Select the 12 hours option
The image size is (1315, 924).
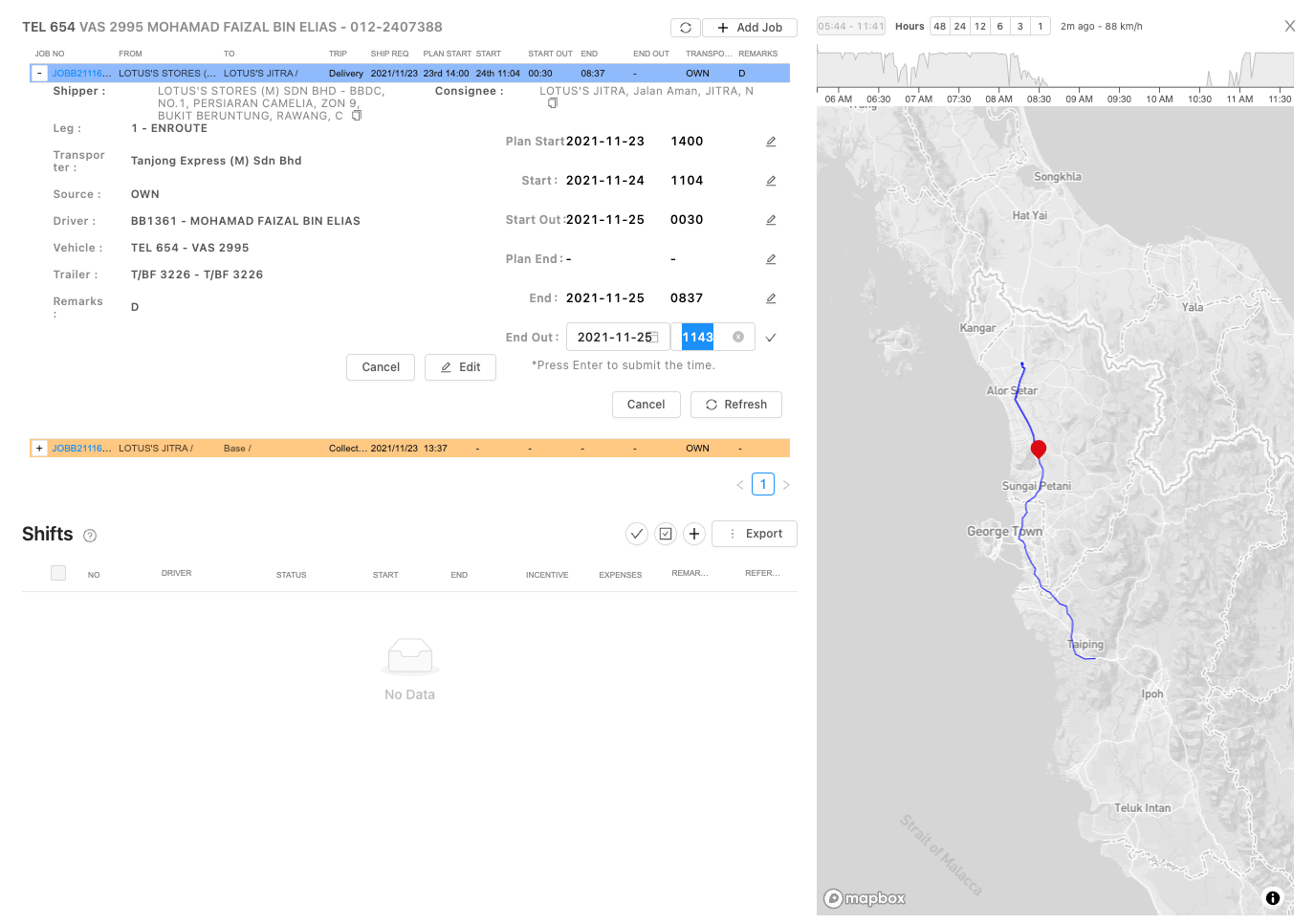(980, 27)
